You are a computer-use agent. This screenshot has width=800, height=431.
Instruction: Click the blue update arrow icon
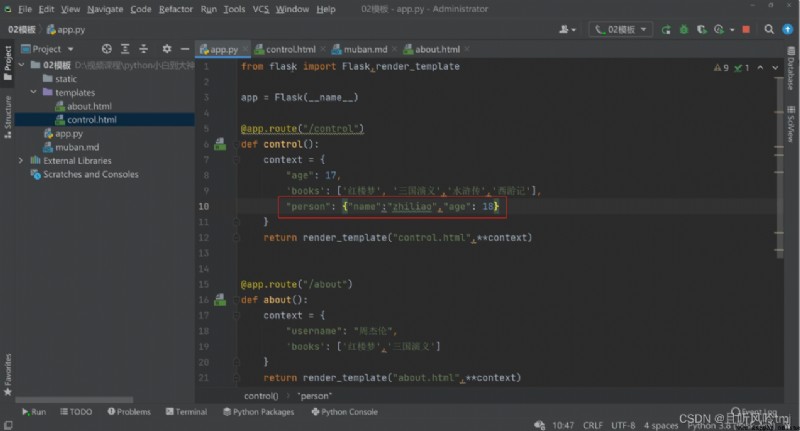(x=788, y=30)
